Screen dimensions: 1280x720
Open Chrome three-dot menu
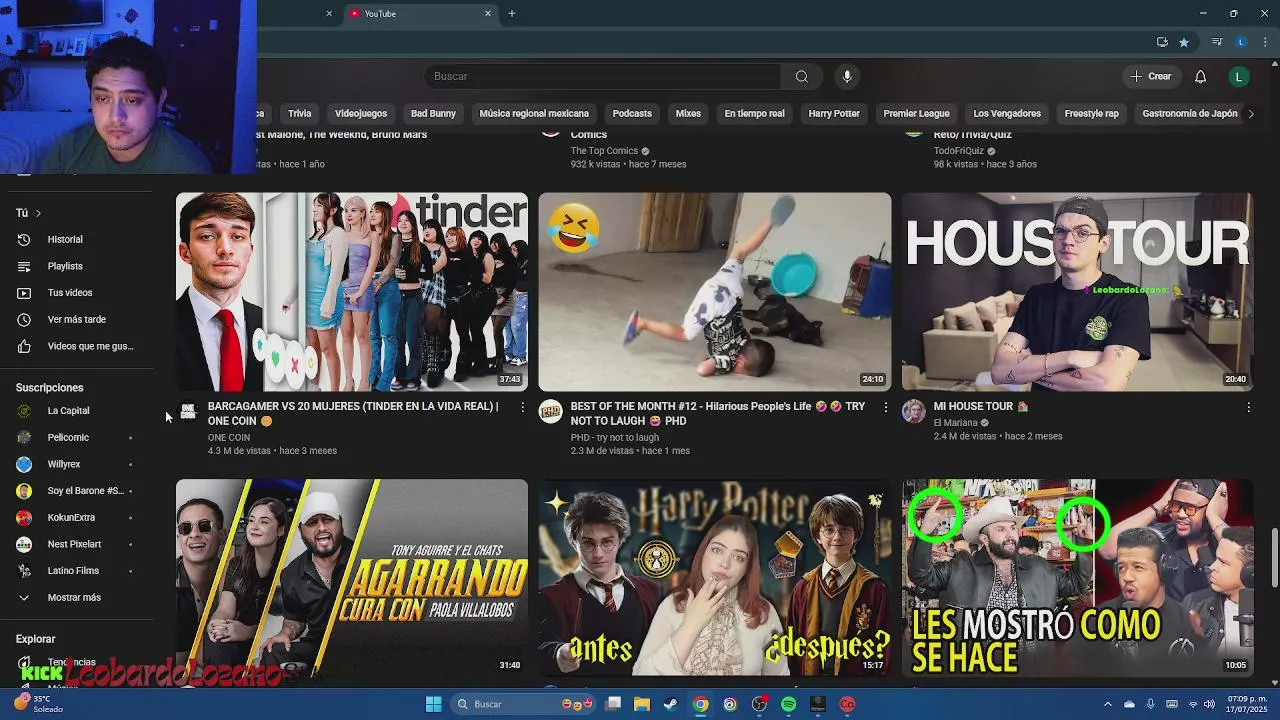point(1266,42)
